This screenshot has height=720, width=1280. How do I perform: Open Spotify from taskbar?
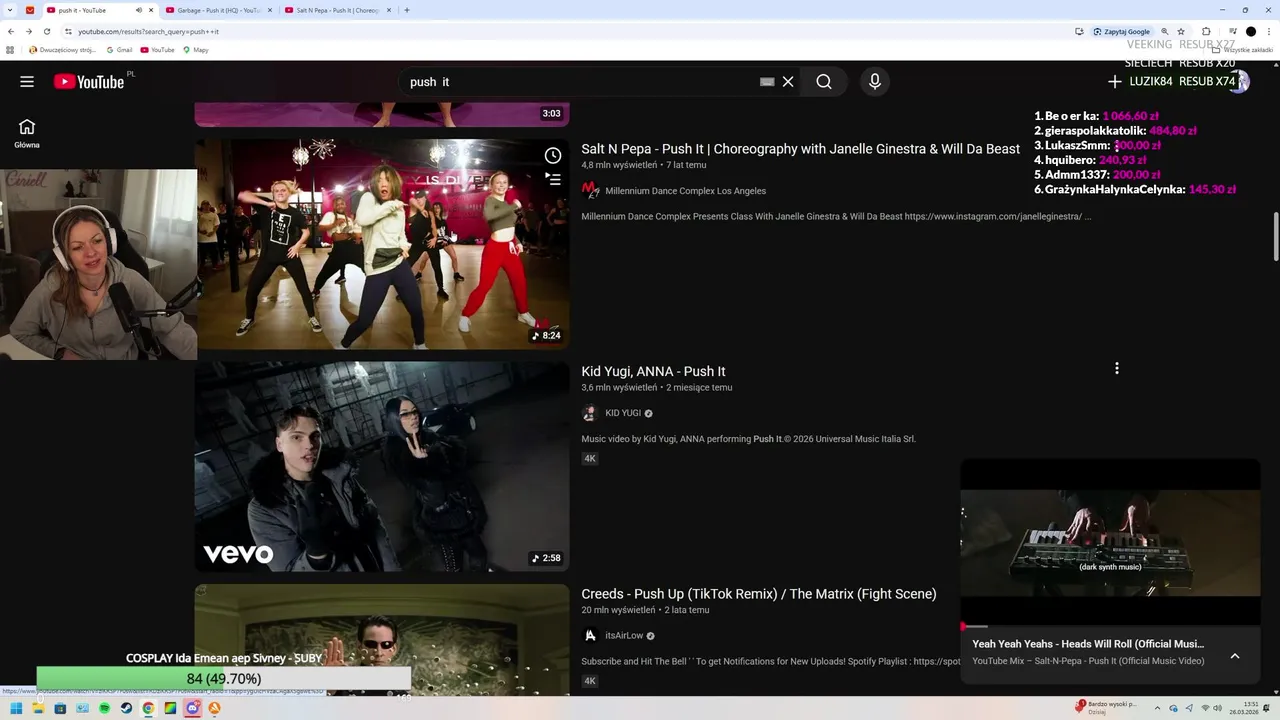click(105, 708)
